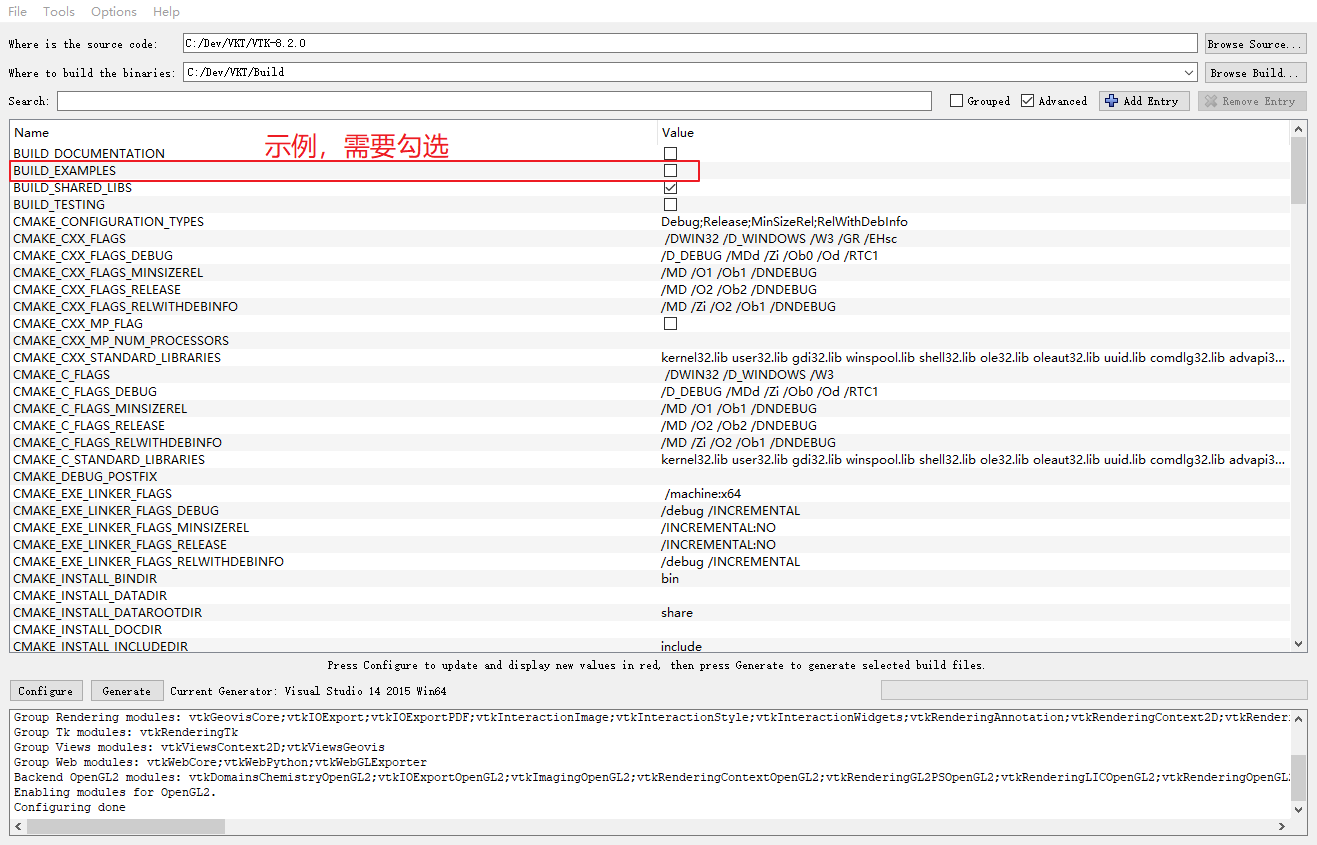Click the source code path field

[690, 43]
